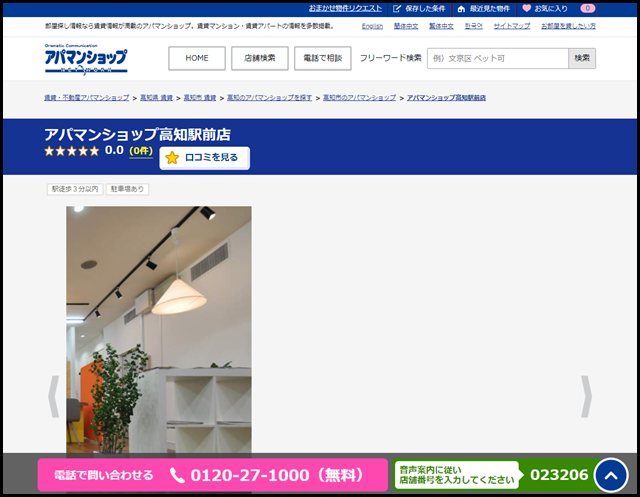Open お部屋を貸したい方 link

coord(568,26)
